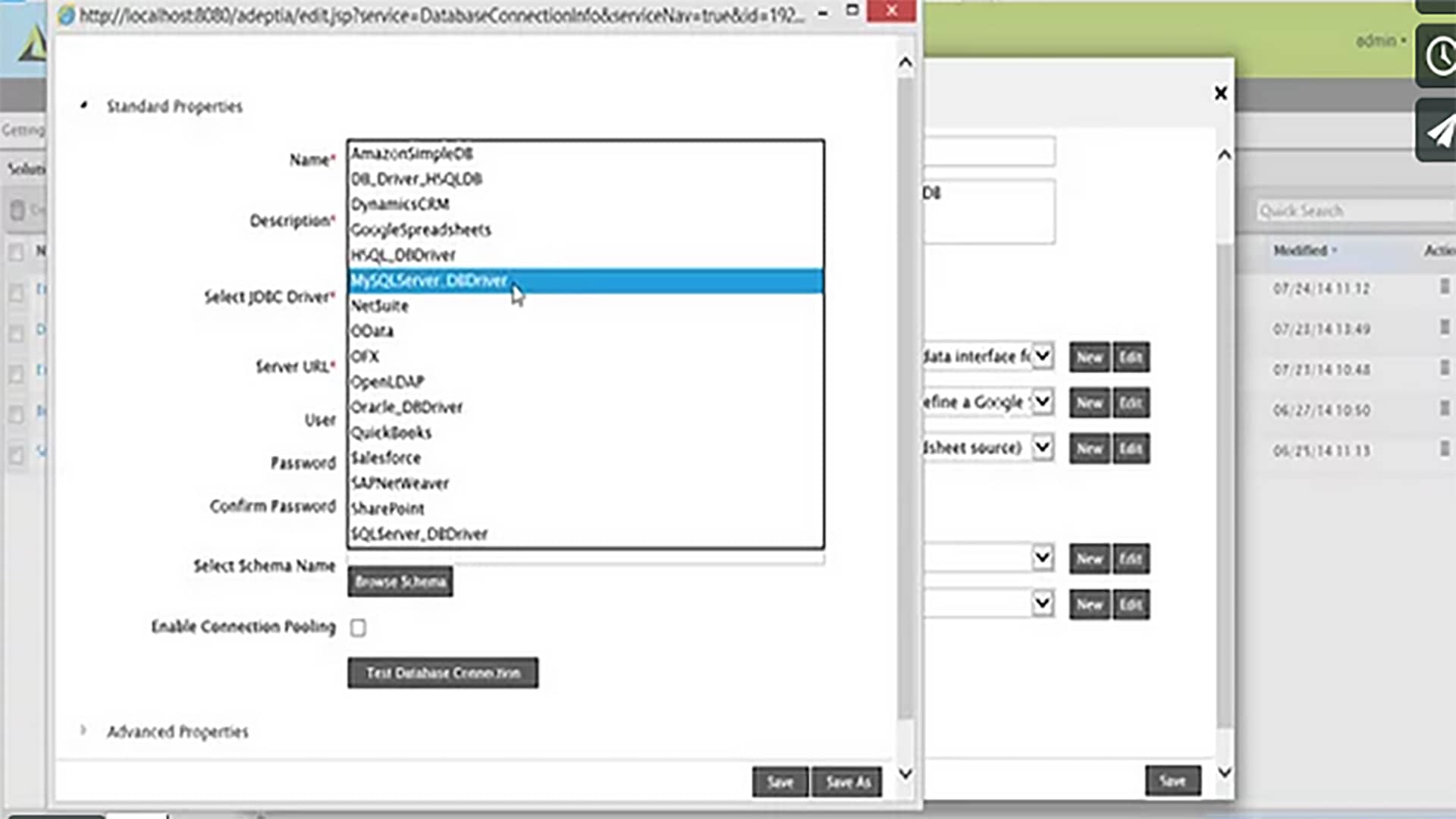Click the action icon for the 07/24/14 row

(x=1444, y=287)
